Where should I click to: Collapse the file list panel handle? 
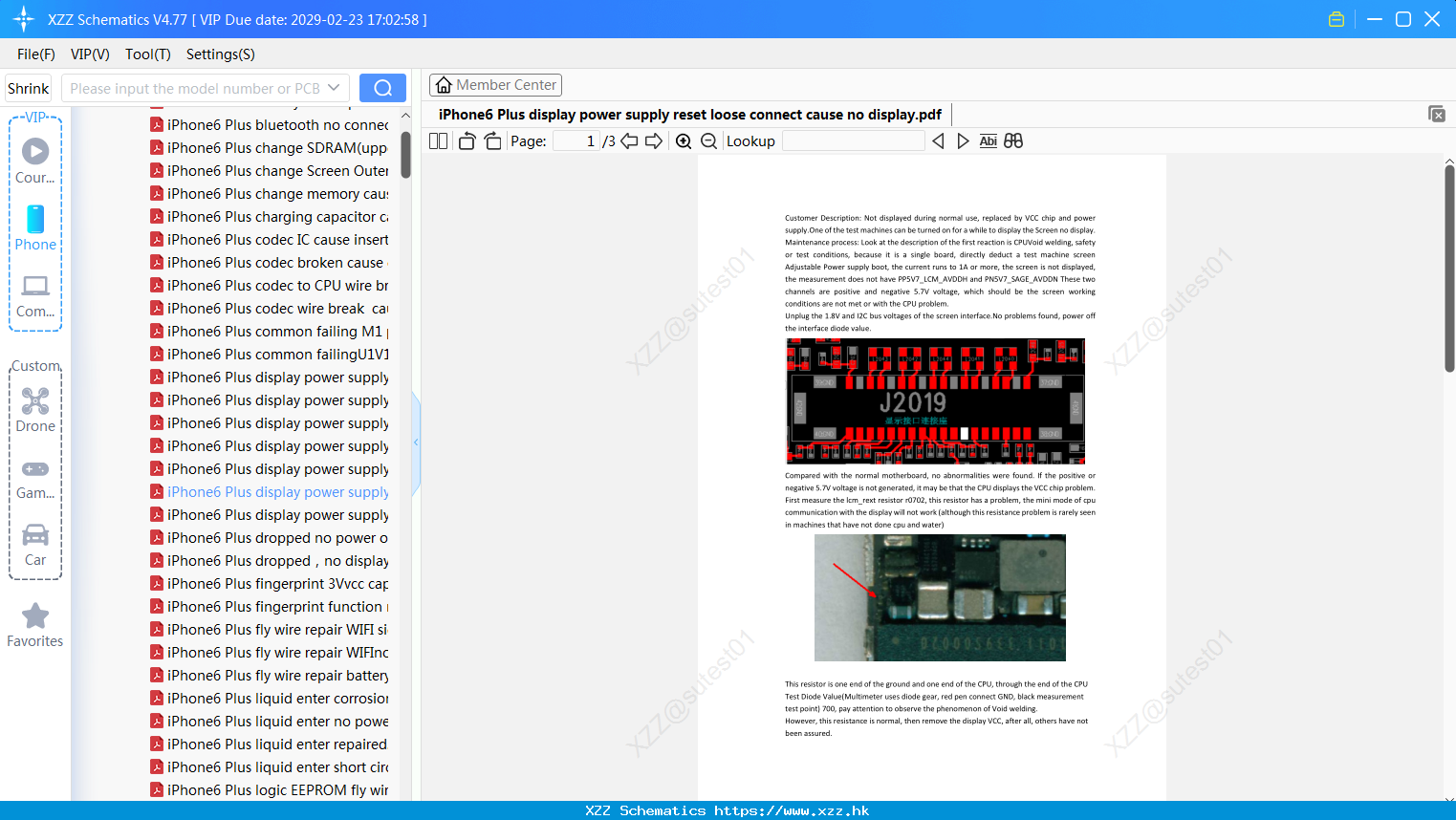click(416, 442)
